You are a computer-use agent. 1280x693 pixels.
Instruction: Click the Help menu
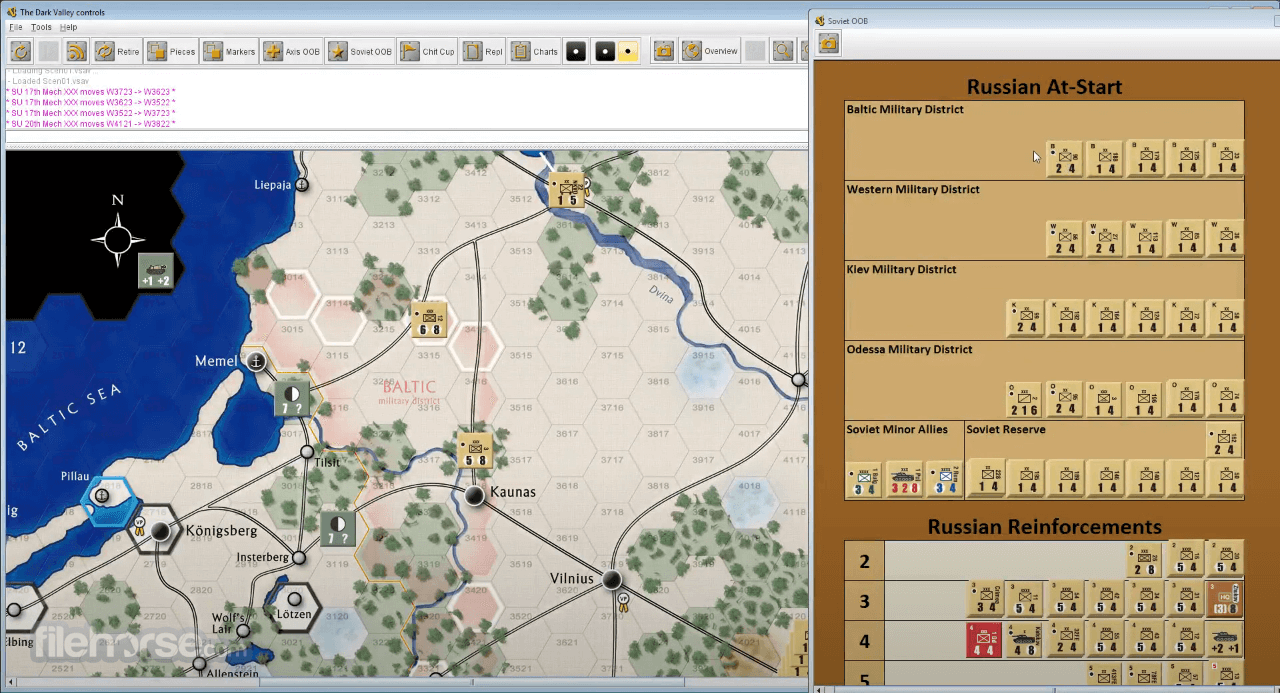(x=68, y=27)
